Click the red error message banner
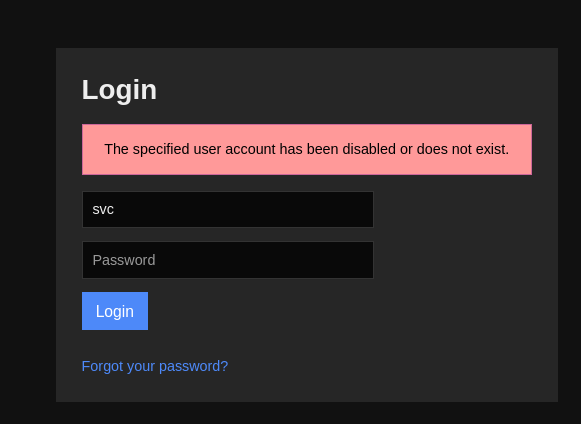The width and height of the screenshot is (581, 424). [307, 149]
